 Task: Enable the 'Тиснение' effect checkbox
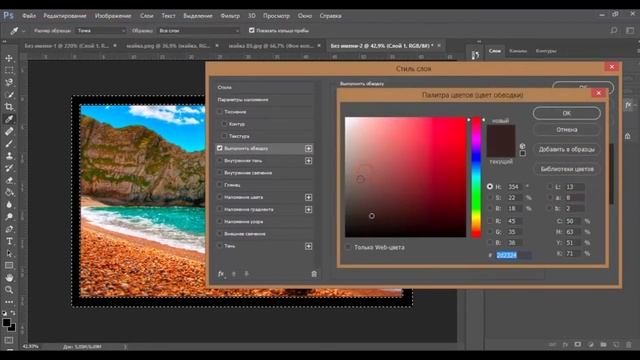(x=220, y=111)
